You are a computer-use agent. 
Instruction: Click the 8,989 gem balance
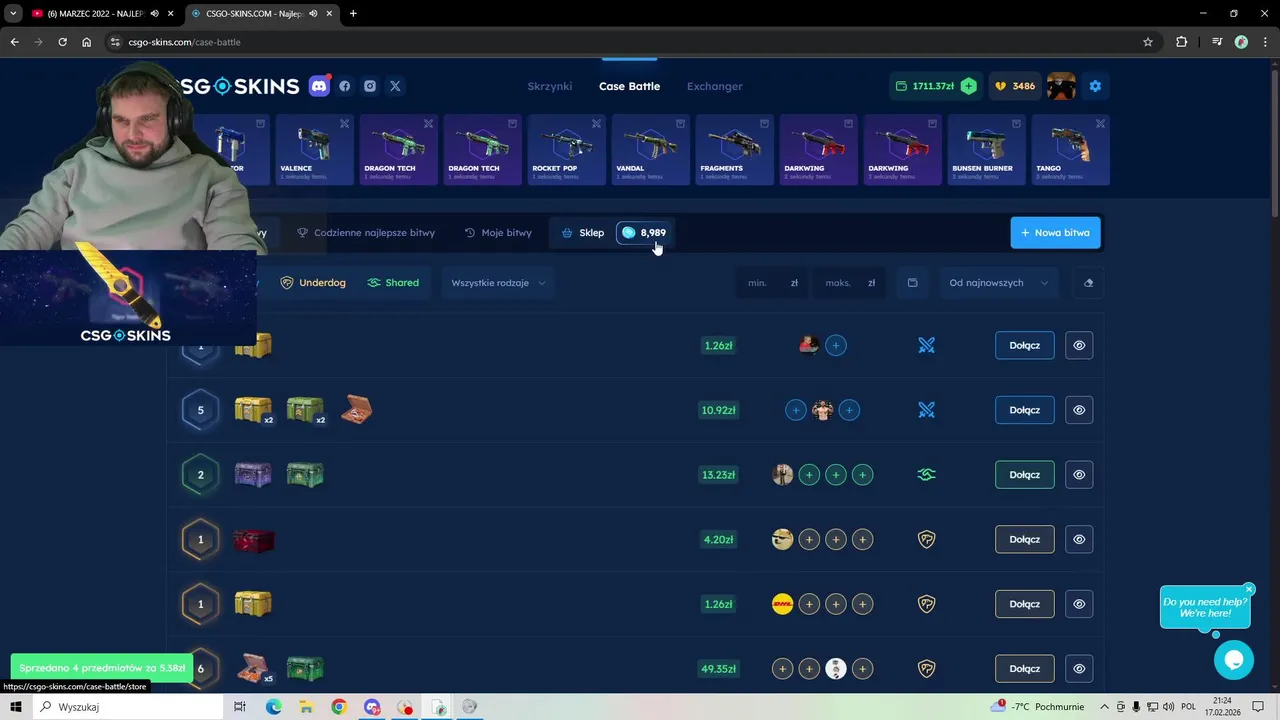644,233
